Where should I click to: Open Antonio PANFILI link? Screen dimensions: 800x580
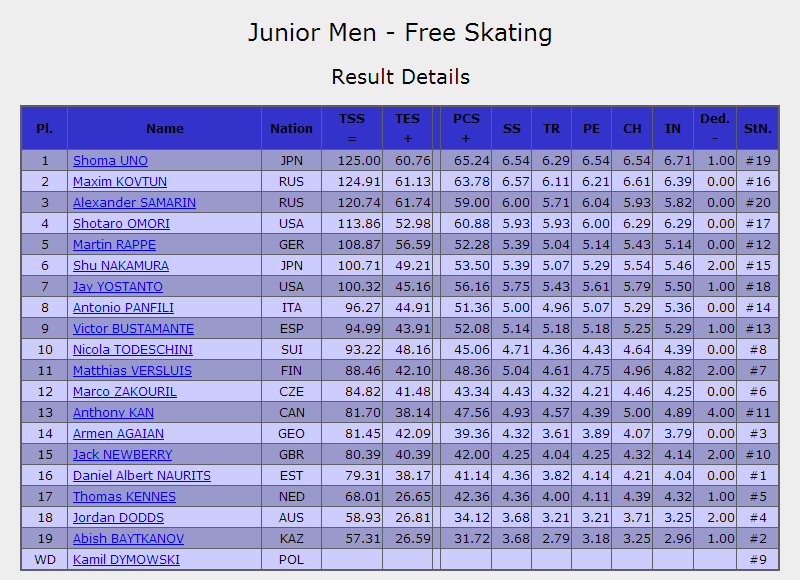coord(123,308)
